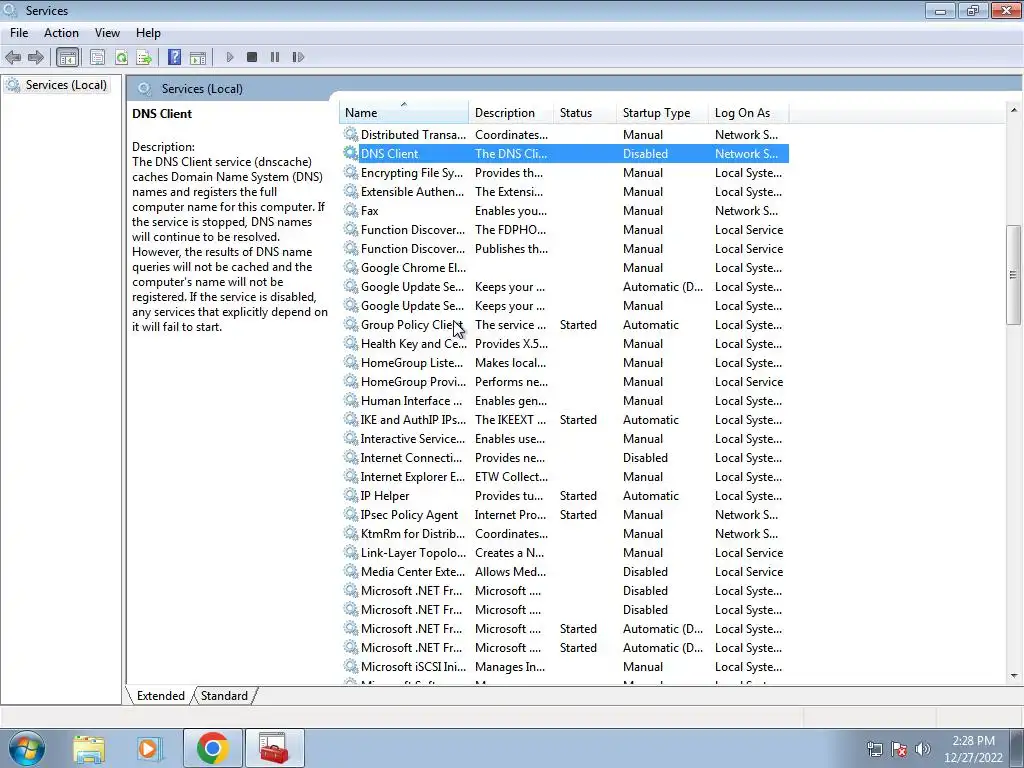Screen dimensions: 1024x768
Task: Click the vertical scrollbar thumb
Action: [x=1014, y=275]
